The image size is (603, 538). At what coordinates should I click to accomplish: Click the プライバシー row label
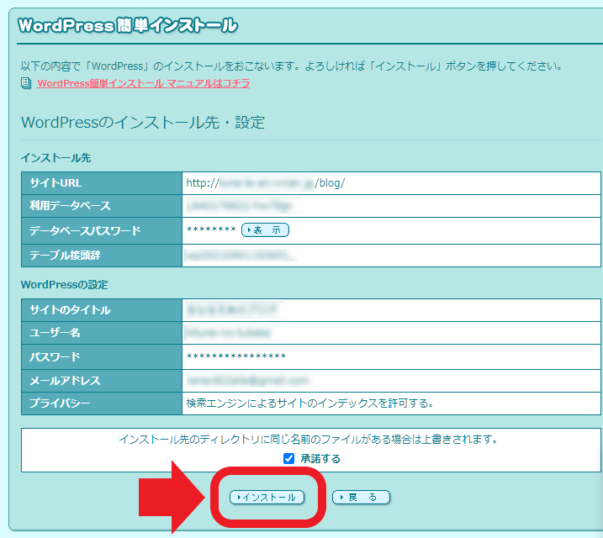tap(60, 403)
